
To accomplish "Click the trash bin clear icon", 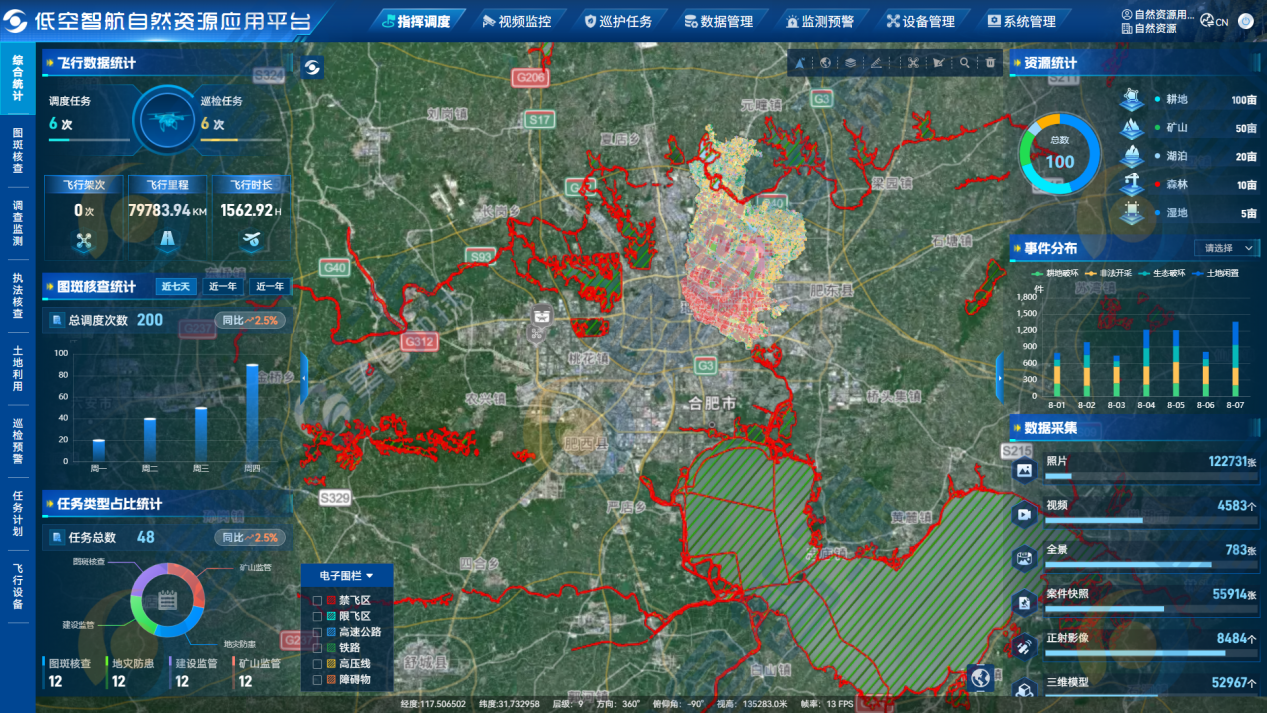I will tap(990, 63).
